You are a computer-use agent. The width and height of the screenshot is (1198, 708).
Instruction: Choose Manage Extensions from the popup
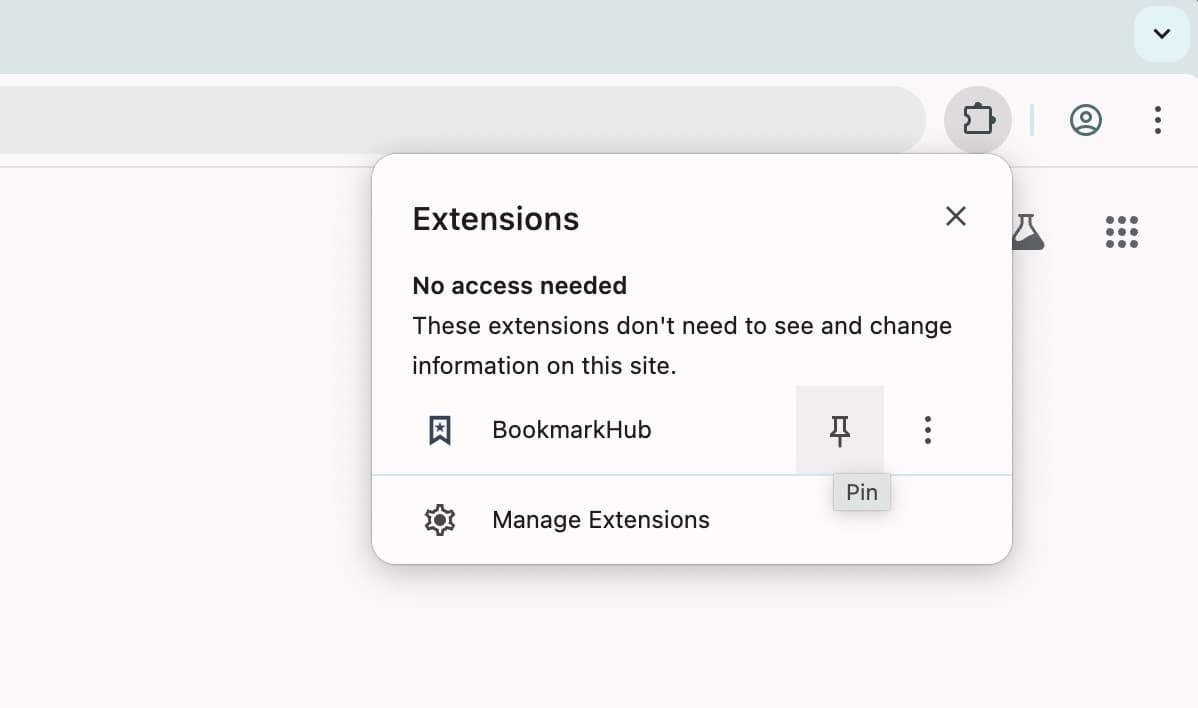pyautogui.click(x=600, y=519)
